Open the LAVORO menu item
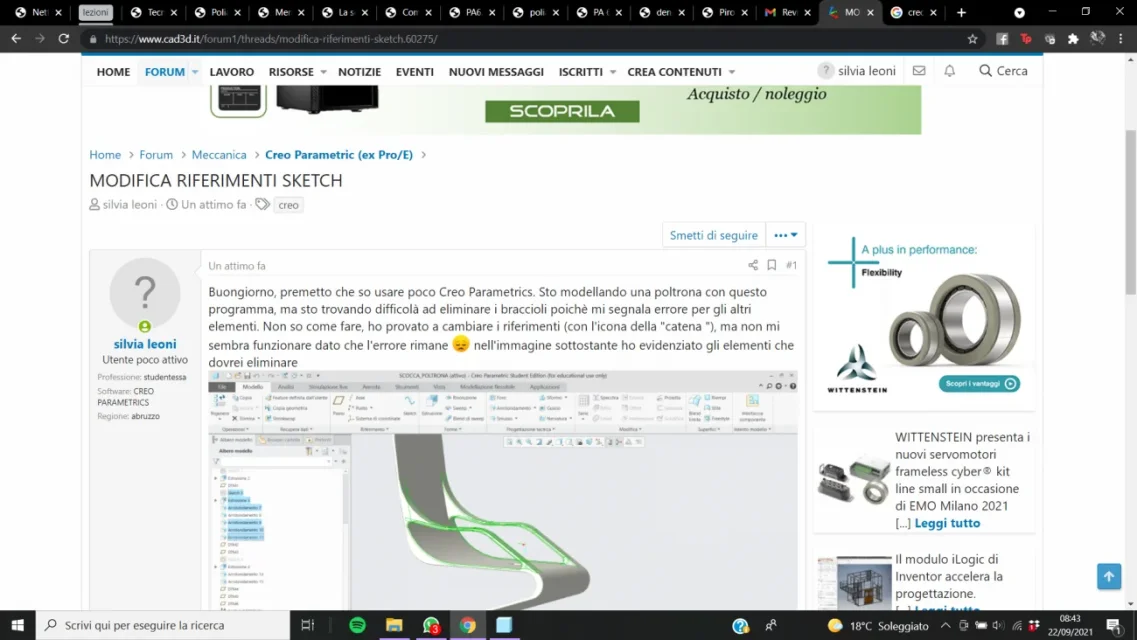Viewport: 1137px width, 640px height. (x=231, y=72)
